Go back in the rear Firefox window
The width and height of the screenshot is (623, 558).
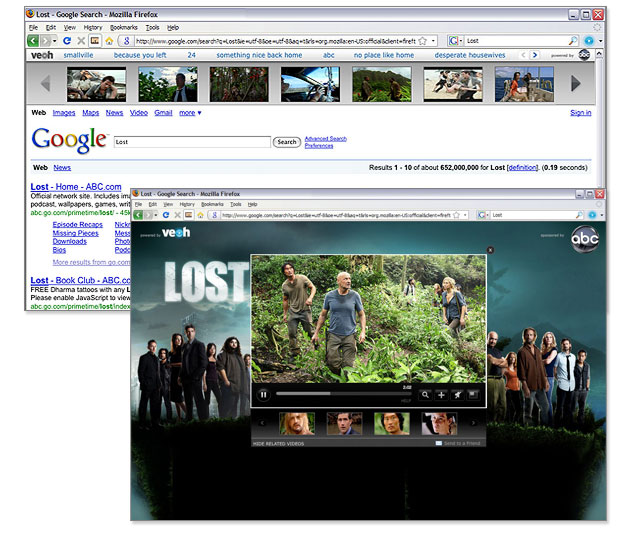33,41
